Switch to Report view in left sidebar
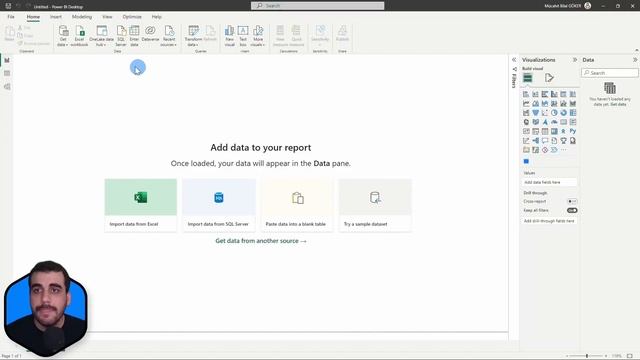 [x=7, y=60]
